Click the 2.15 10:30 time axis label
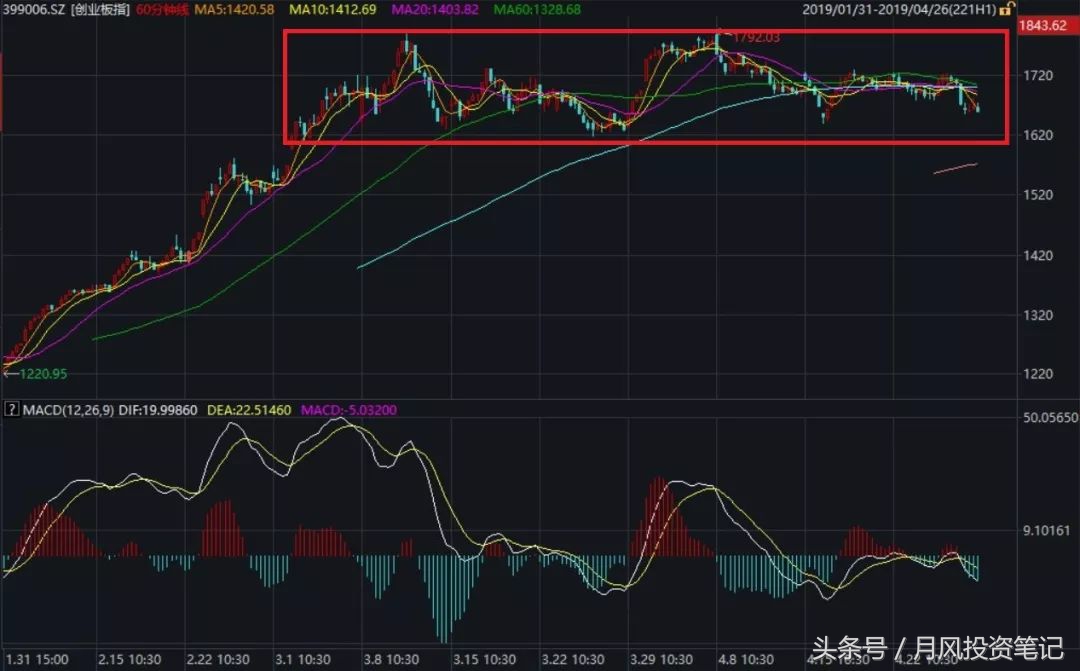The height and width of the screenshot is (671, 1080). [x=129, y=660]
